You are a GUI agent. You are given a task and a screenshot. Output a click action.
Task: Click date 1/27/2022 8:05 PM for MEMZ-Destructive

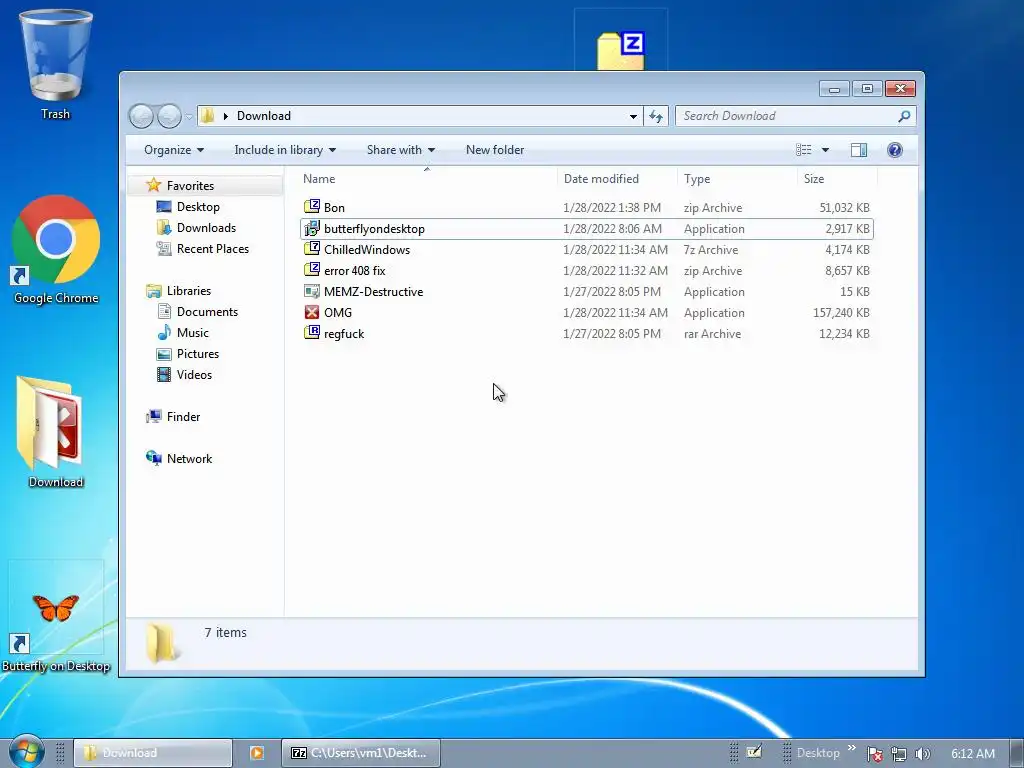point(612,292)
